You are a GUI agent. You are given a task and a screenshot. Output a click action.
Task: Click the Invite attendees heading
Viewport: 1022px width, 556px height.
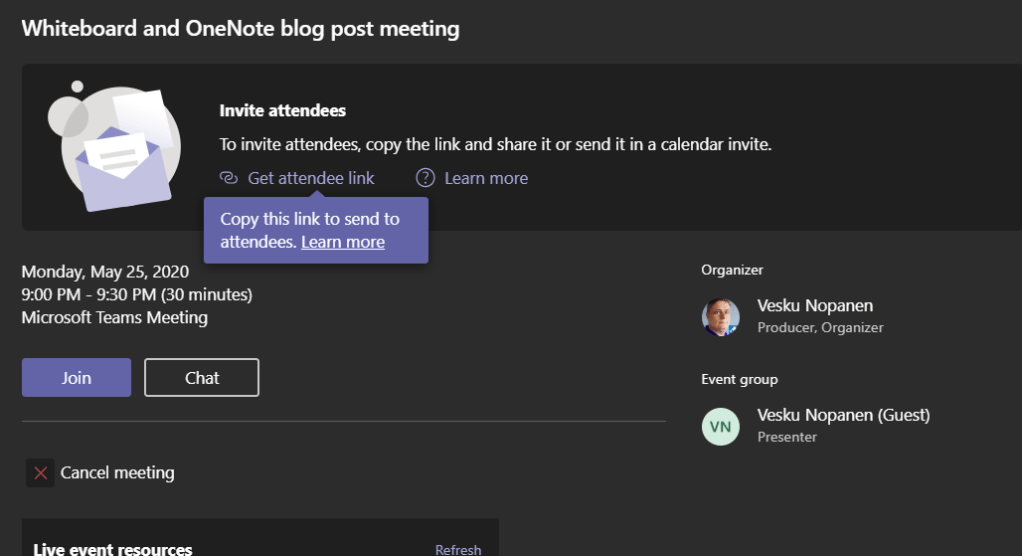283,111
